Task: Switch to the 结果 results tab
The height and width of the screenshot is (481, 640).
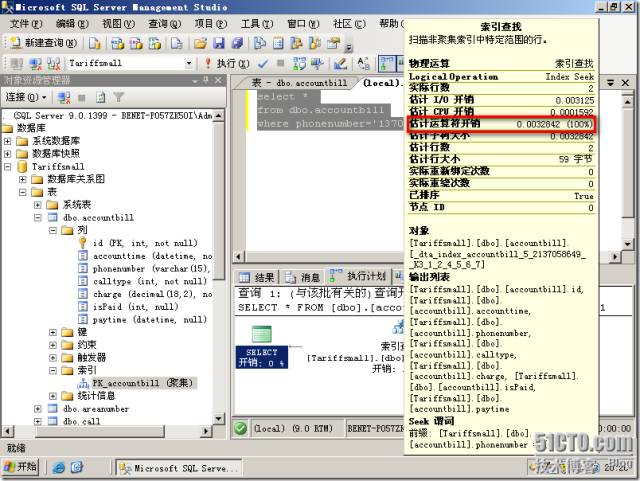Action: click(257, 278)
